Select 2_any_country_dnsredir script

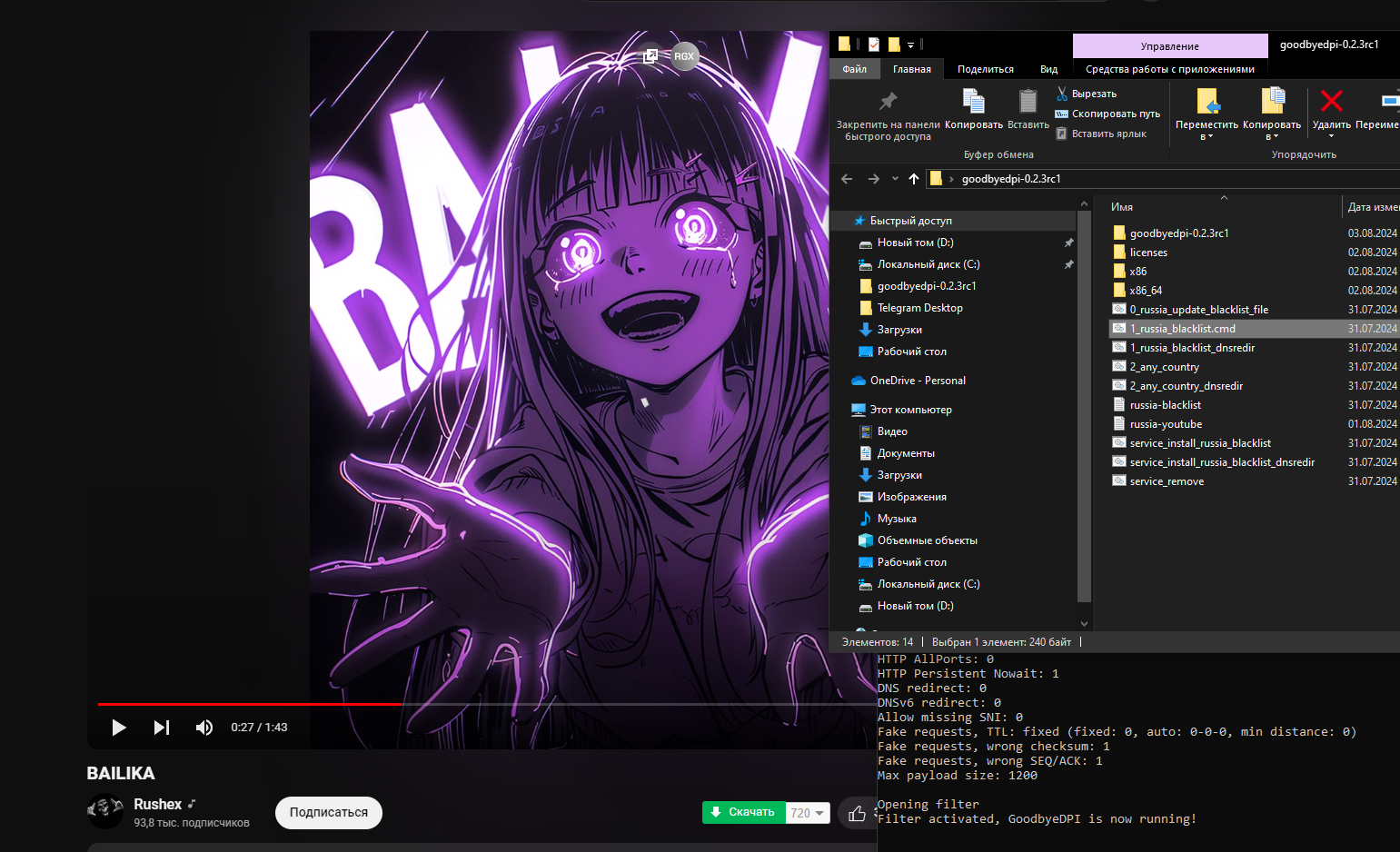click(x=1186, y=386)
